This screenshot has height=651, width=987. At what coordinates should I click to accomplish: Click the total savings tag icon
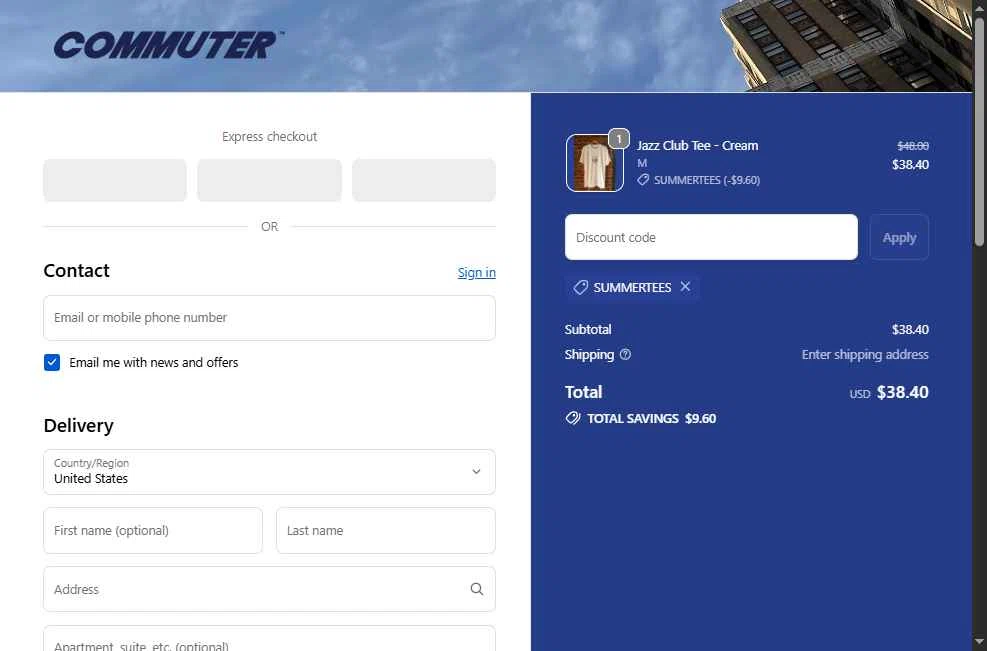pyautogui.click(x=573, y=419)
